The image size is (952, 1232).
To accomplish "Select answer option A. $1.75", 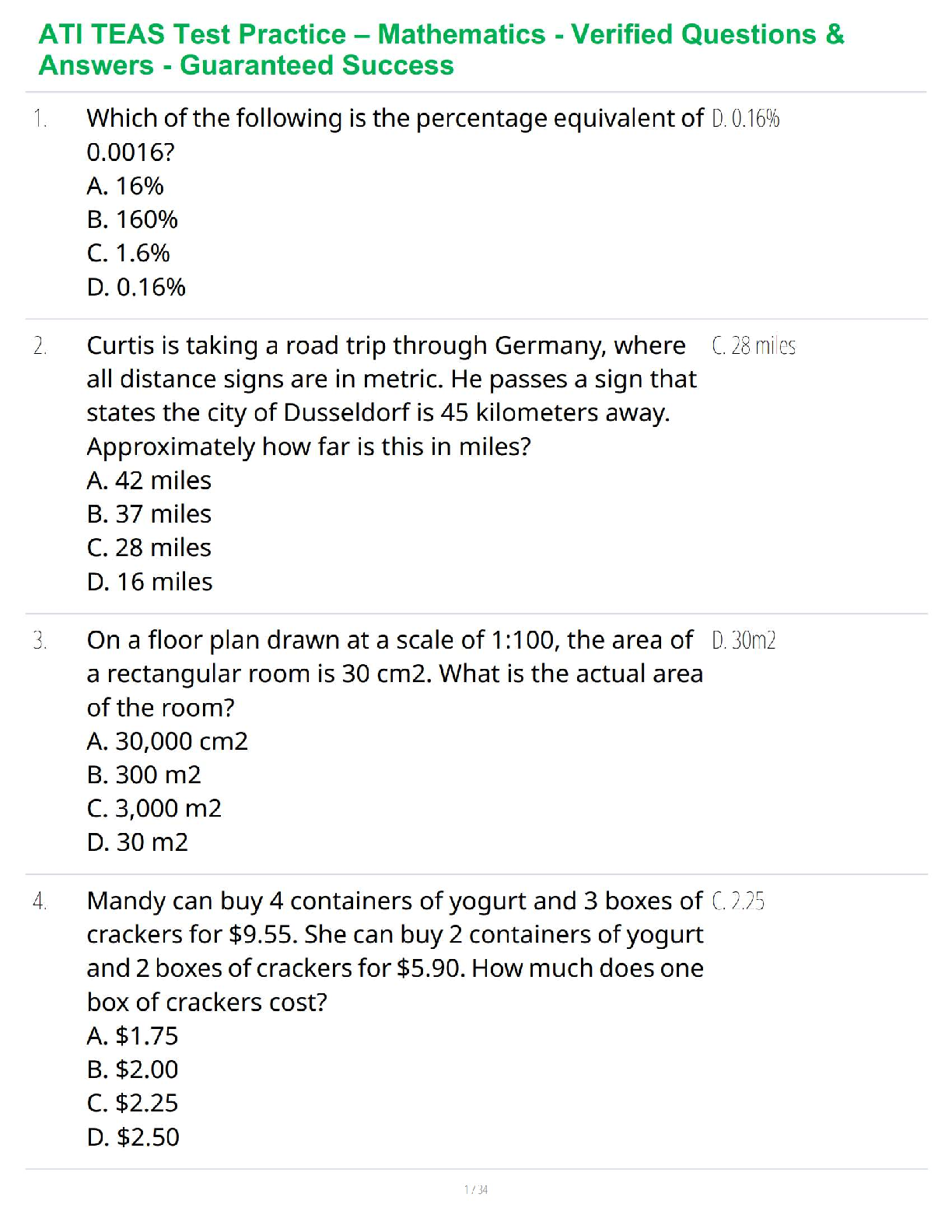I will click(132, 1036).
